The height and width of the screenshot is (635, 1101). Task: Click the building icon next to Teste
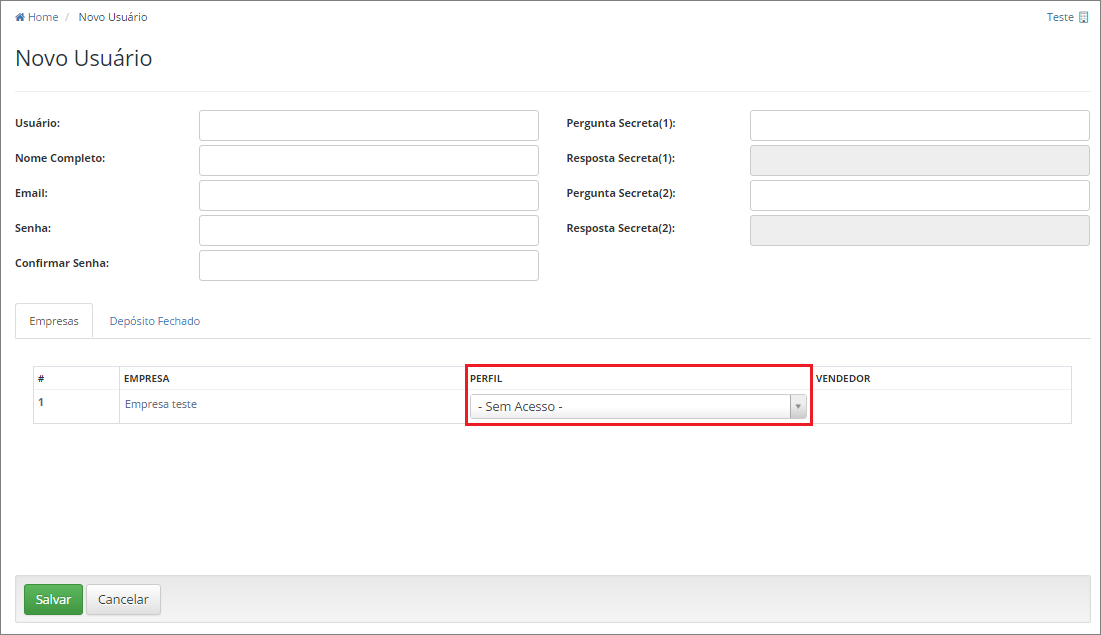(1083, 18)
